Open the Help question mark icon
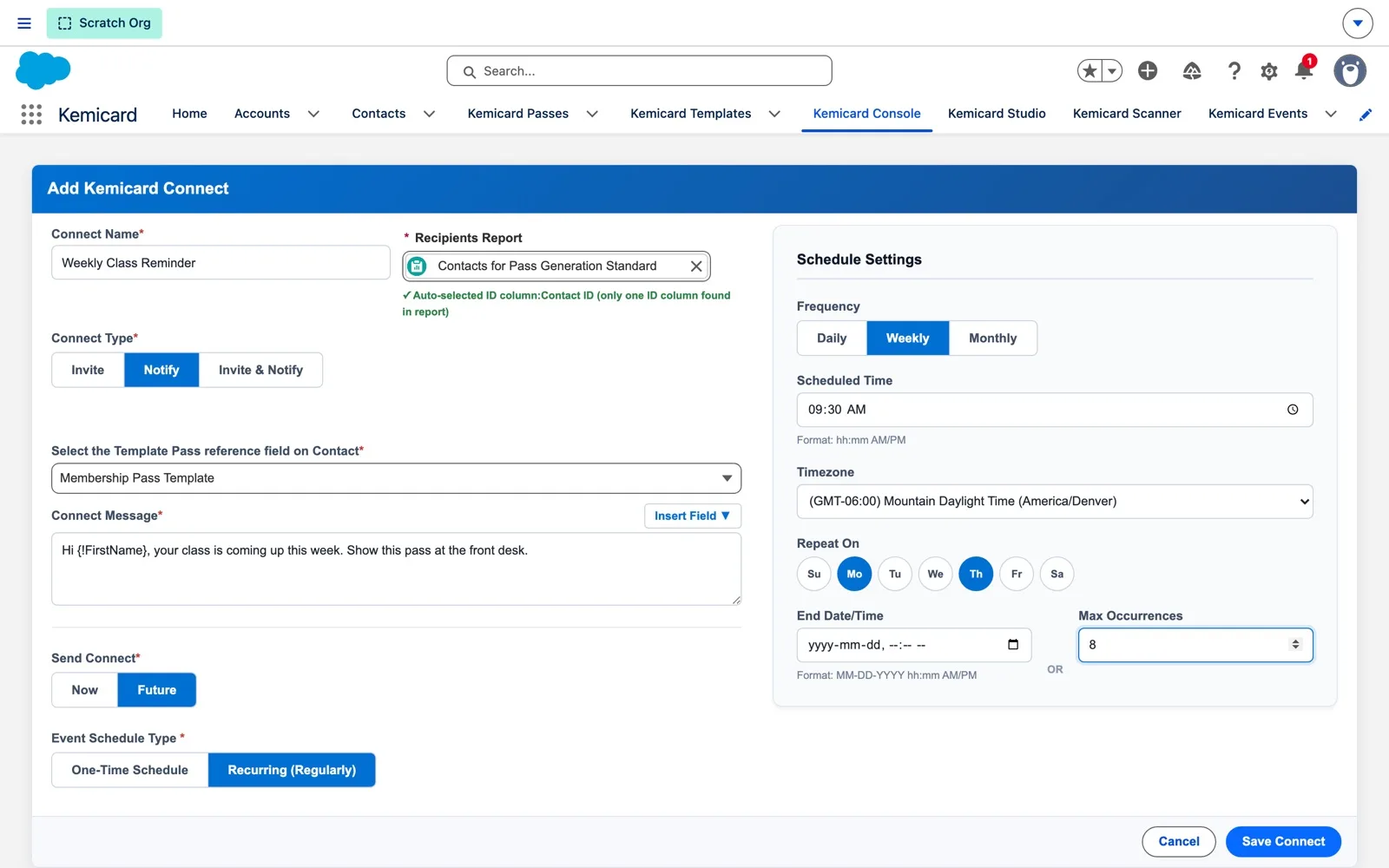The width and height of the screenshot is (1389, 868). 1234,71
